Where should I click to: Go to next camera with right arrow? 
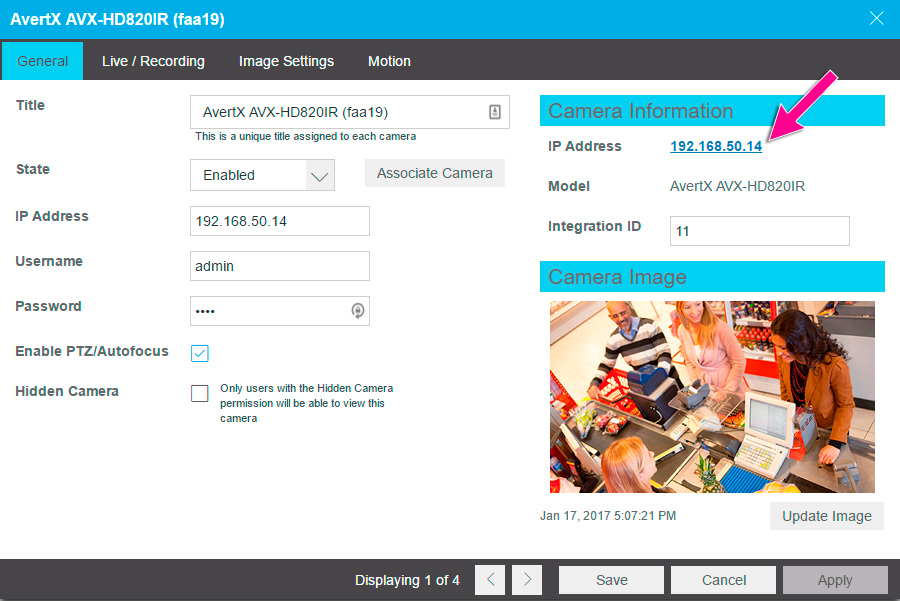coord(527,580)
